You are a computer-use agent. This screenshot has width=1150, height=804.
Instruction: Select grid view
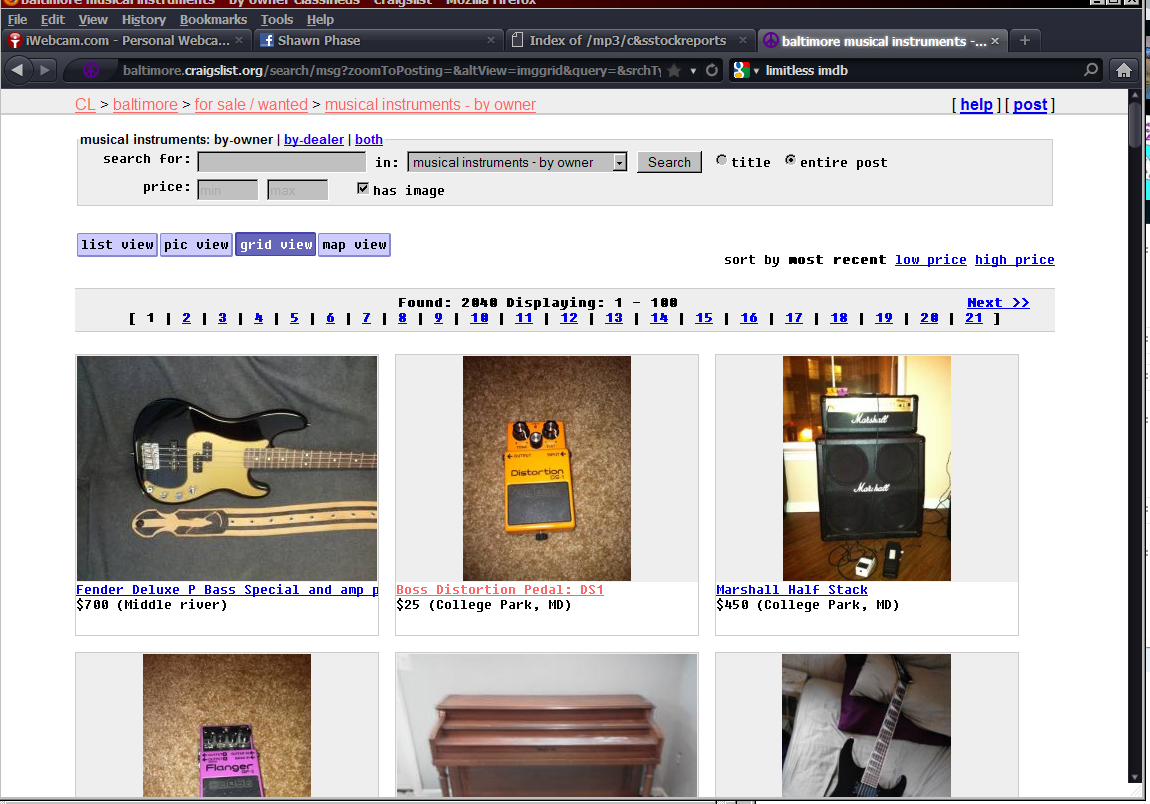pyautogui.click(x=276, y=245)
